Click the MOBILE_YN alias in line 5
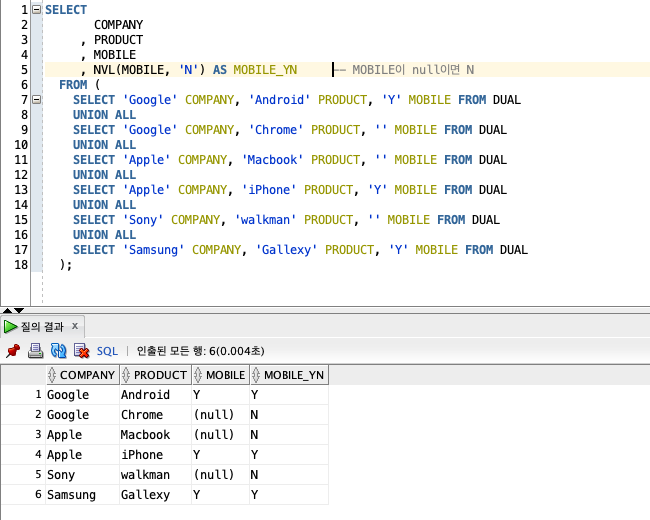This screenshot has height=520, width=650. click(x=265, y=70)
